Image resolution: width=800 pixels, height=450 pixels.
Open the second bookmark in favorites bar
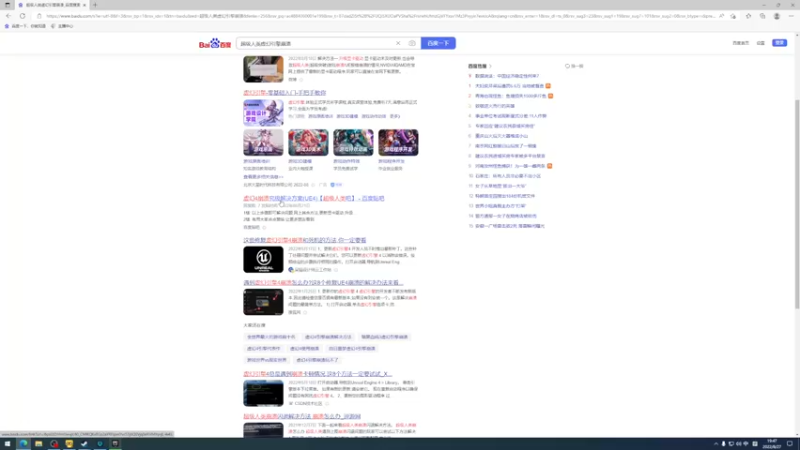click(x=62, y=26)
